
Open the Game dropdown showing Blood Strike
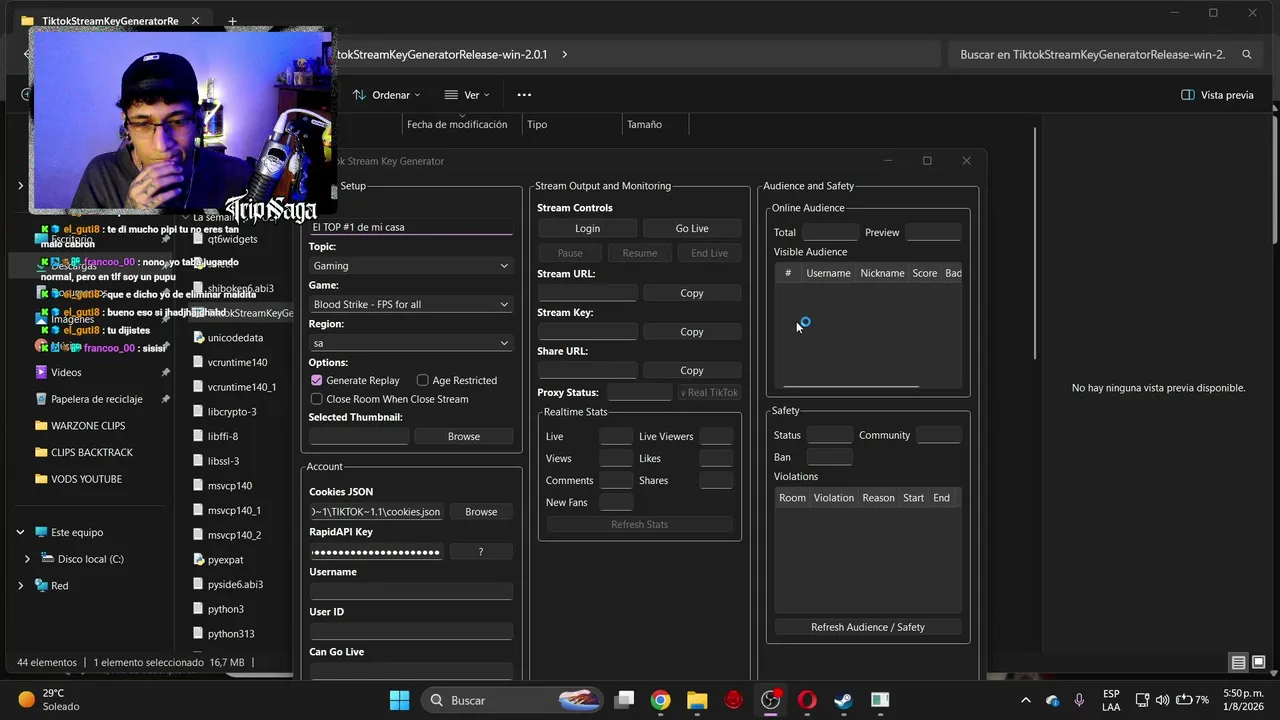411,304
